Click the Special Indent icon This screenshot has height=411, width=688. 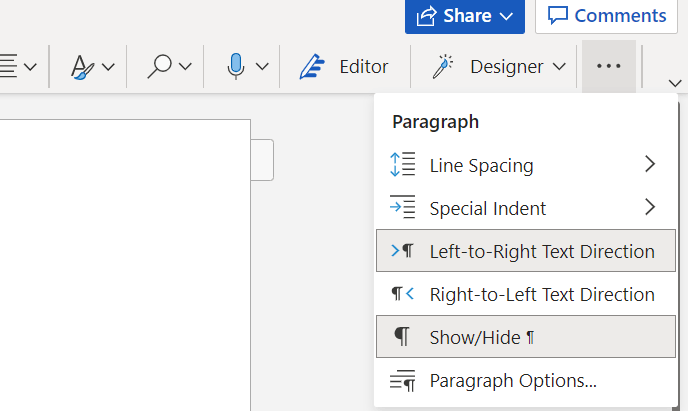[402, 208]
